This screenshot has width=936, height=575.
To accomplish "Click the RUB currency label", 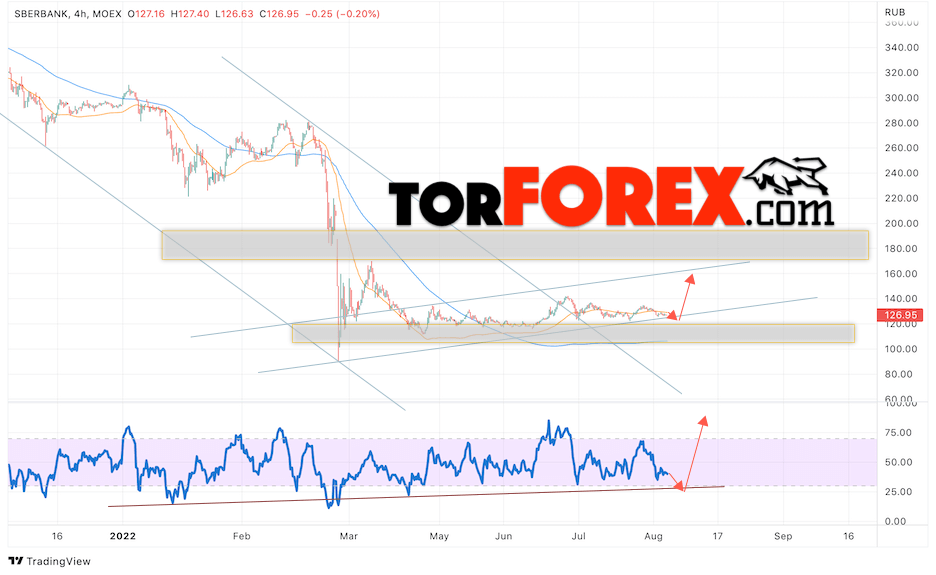I will pyautogui.click(x=895, y=12).
